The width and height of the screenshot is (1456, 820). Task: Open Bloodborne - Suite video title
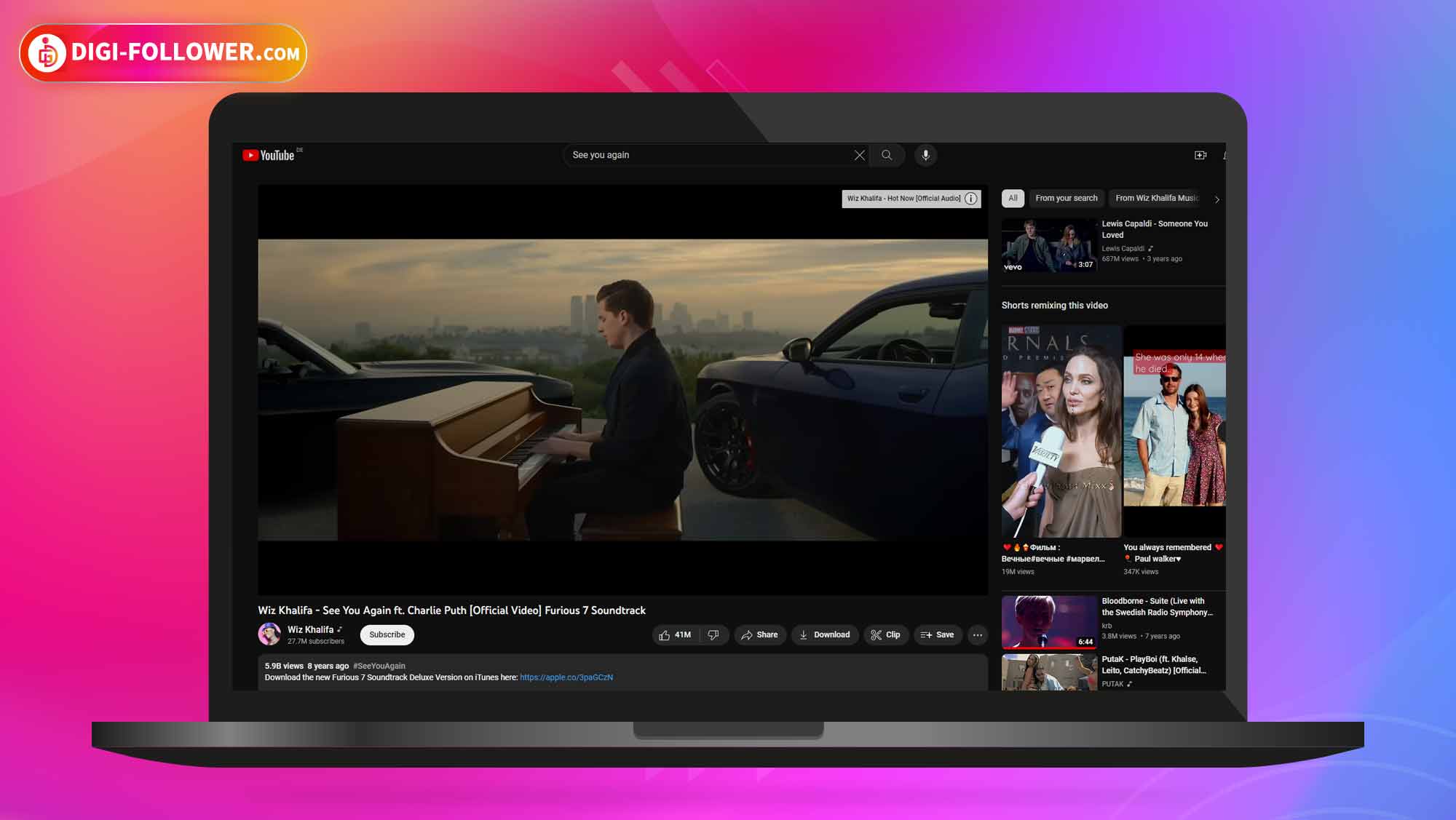click(1157, 607)
